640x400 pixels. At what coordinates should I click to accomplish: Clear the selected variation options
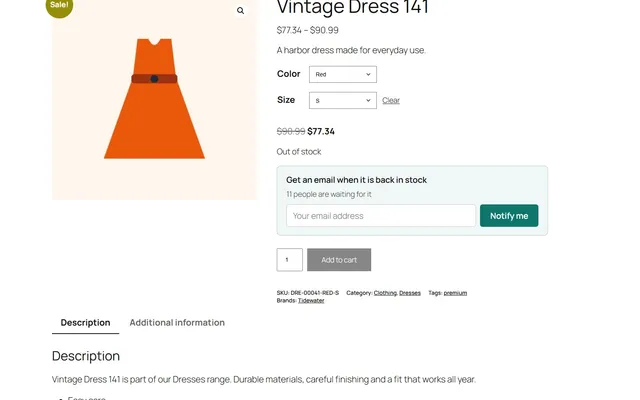click(x=391, y=100)
